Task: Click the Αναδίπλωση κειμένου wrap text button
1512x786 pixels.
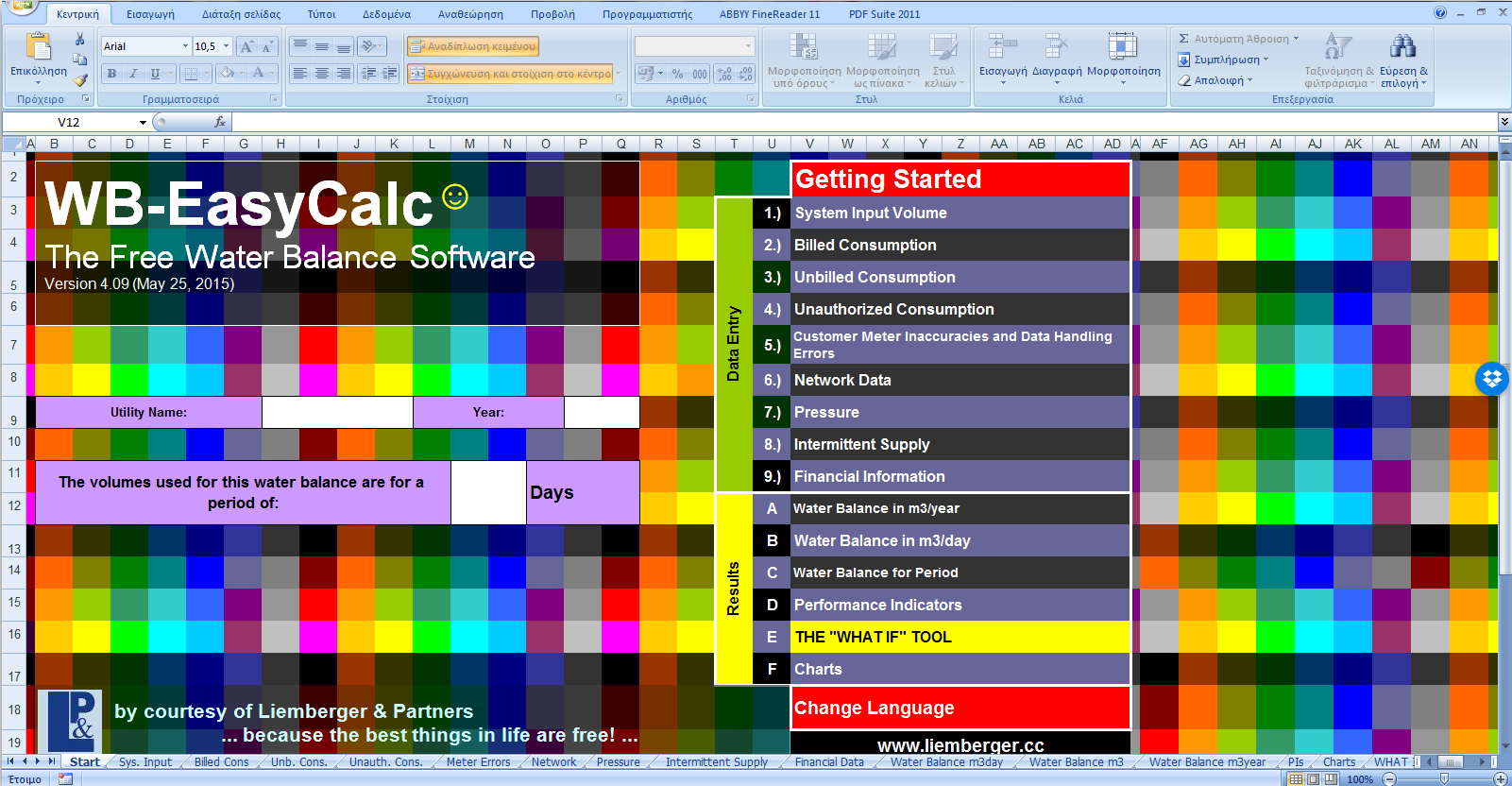Action: [472, 46]
